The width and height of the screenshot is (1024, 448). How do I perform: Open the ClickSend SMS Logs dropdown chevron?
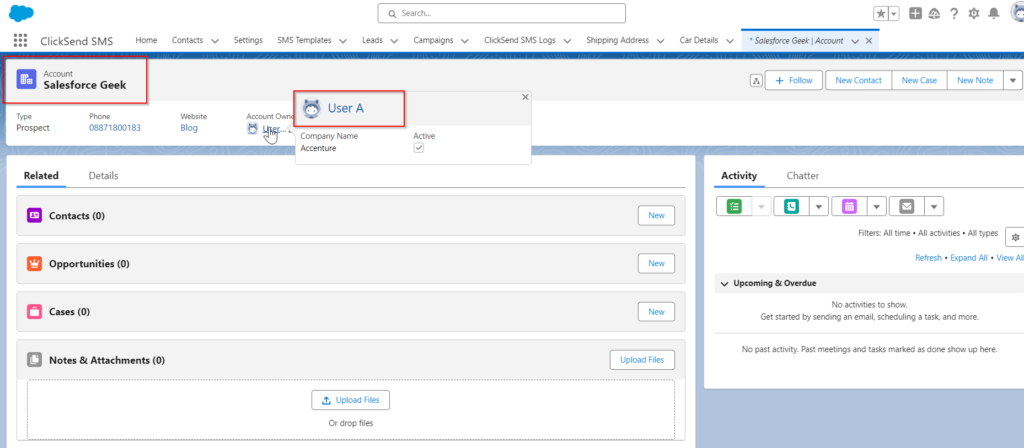click(x=567, y=40)
